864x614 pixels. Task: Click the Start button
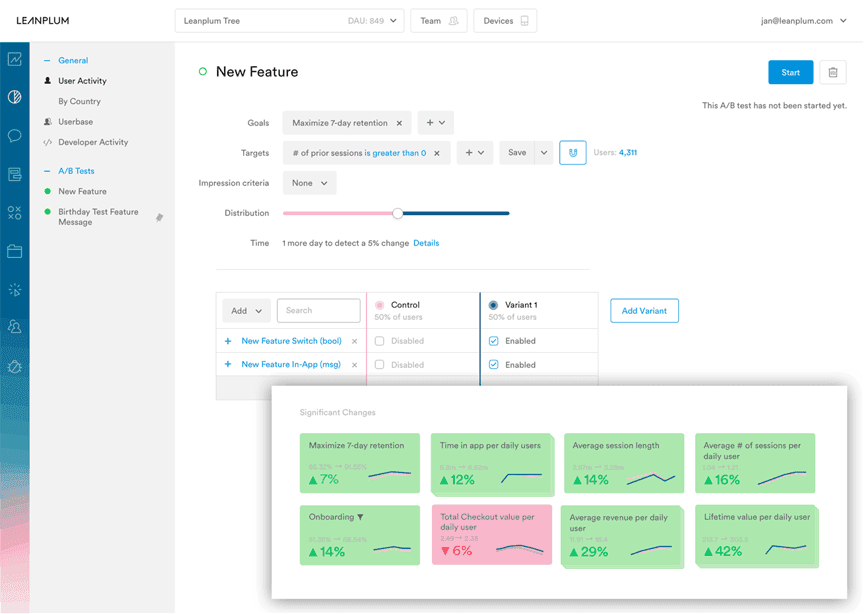tap(790, 72)
